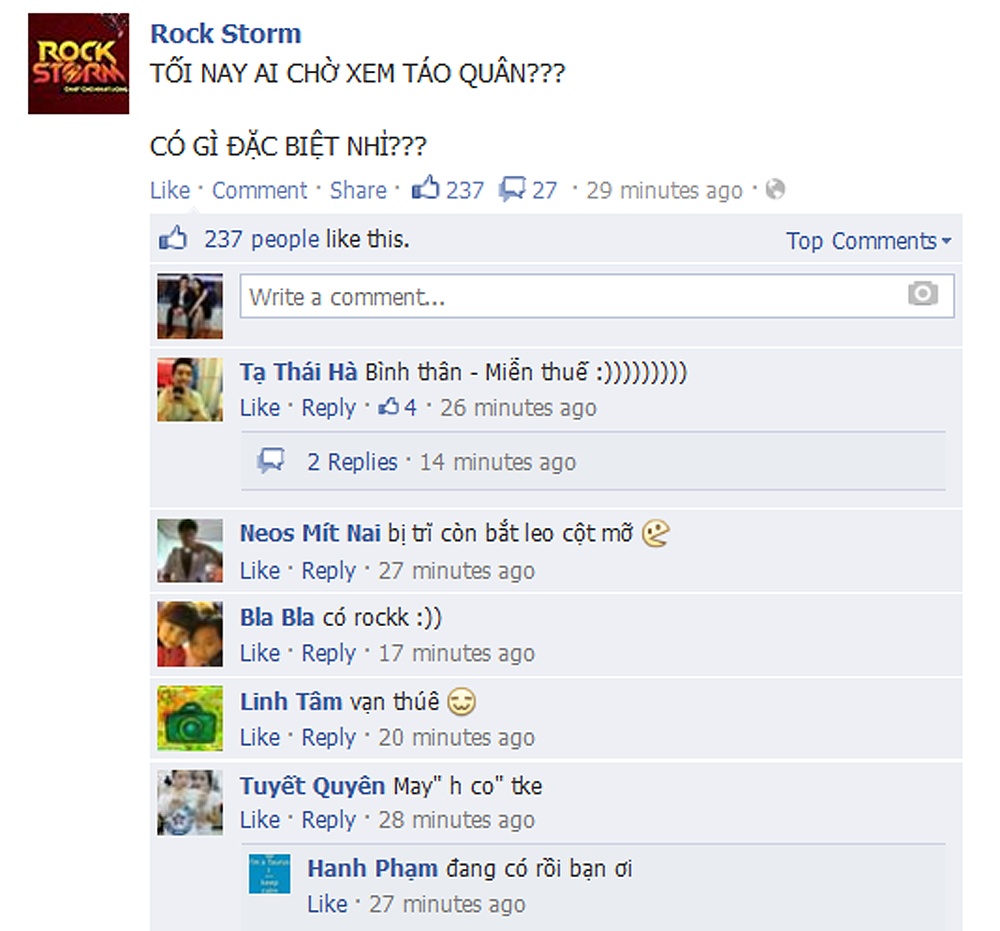Click the reply bubble icon beside 2 Replies
This screenshot has height=931, width=1000.
271,460
